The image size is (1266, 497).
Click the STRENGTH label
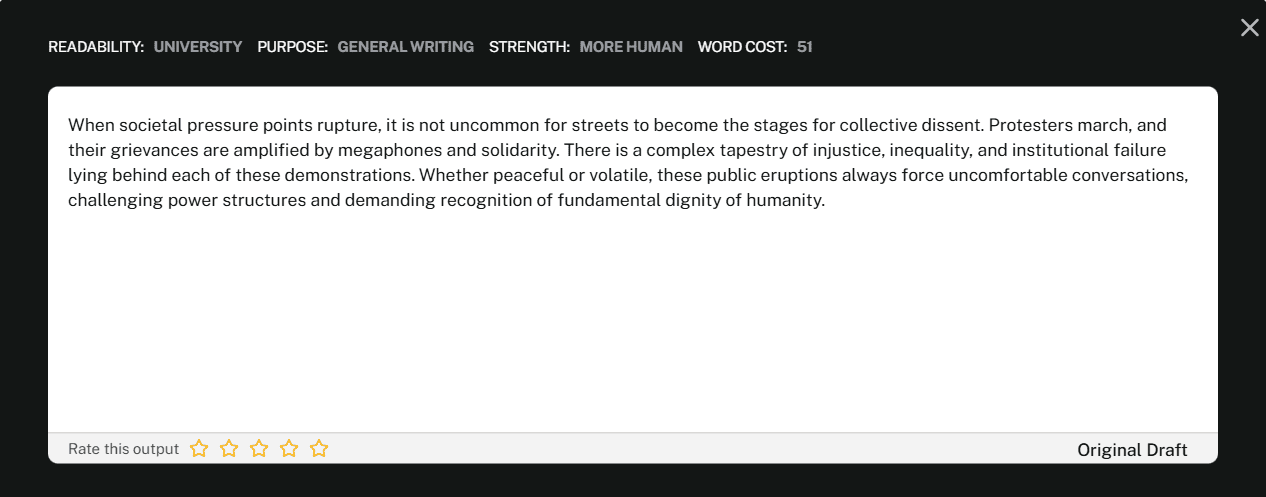point(529,47)
